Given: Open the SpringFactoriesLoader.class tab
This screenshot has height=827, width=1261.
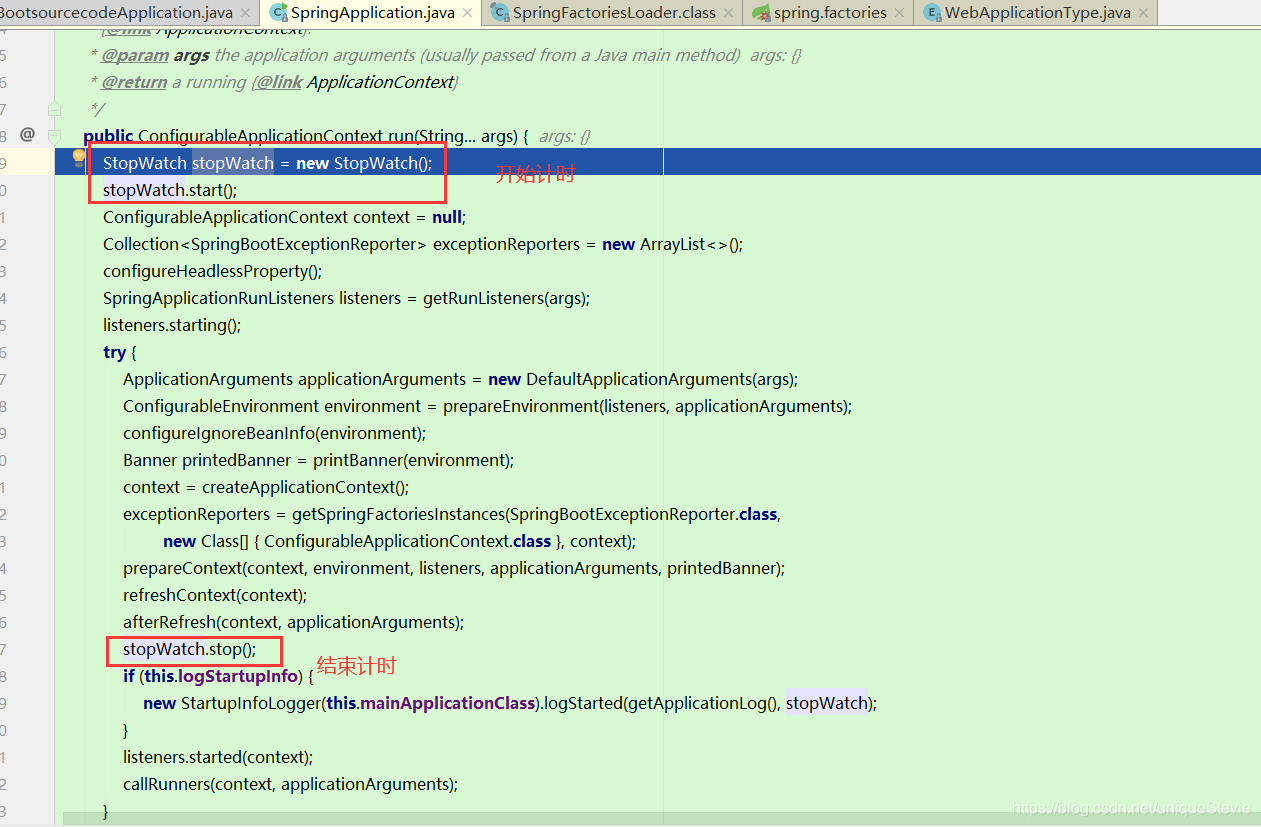Looking at the screenshot, I should click(614, 13).
